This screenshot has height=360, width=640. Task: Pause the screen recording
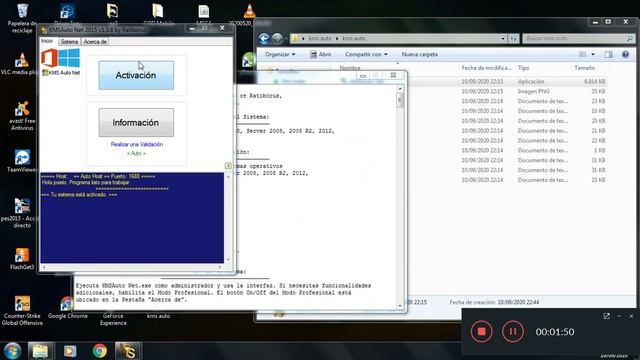[x=513, y=331]
